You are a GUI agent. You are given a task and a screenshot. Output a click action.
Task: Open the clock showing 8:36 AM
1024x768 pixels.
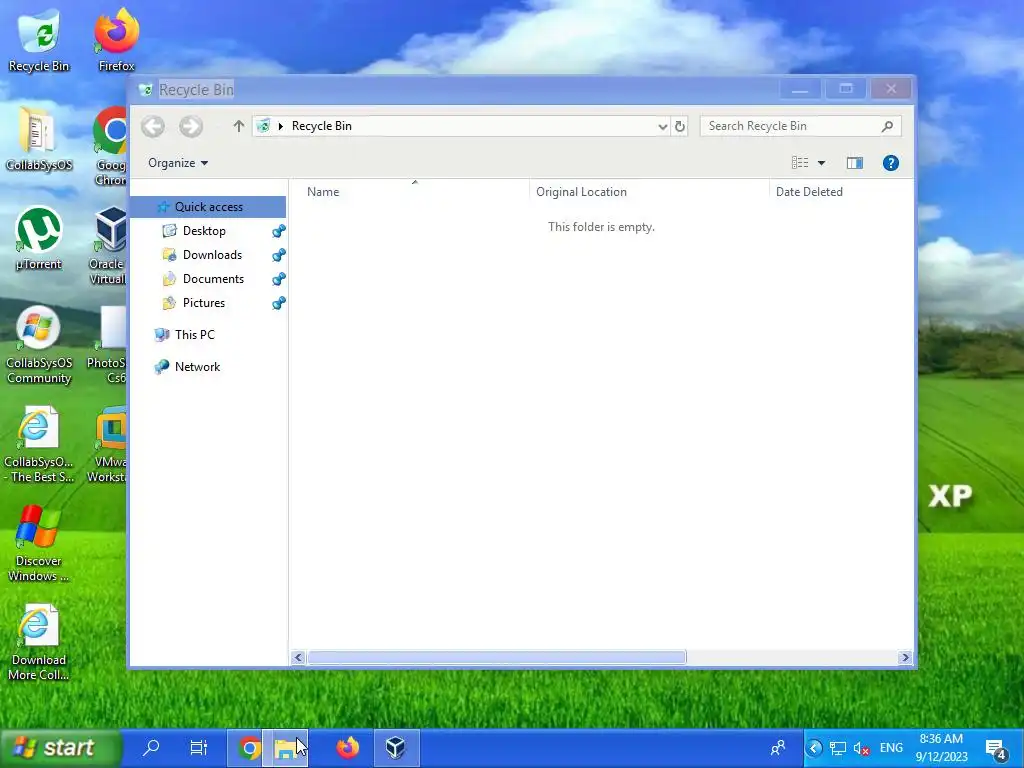pyautogui.click(x=941, y=748)
